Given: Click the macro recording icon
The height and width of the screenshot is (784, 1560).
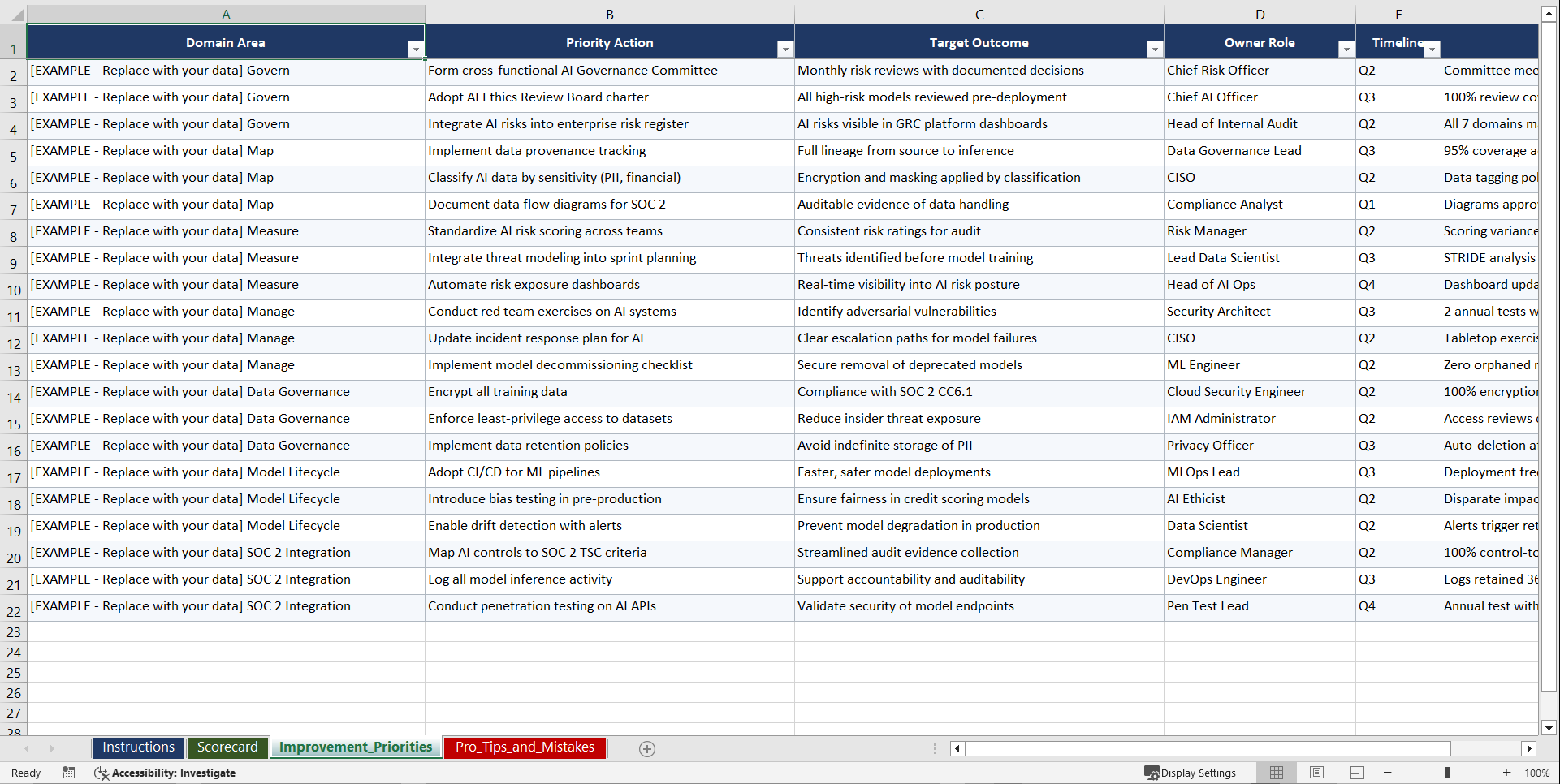Looking at the screenshot, I should 69,773.
